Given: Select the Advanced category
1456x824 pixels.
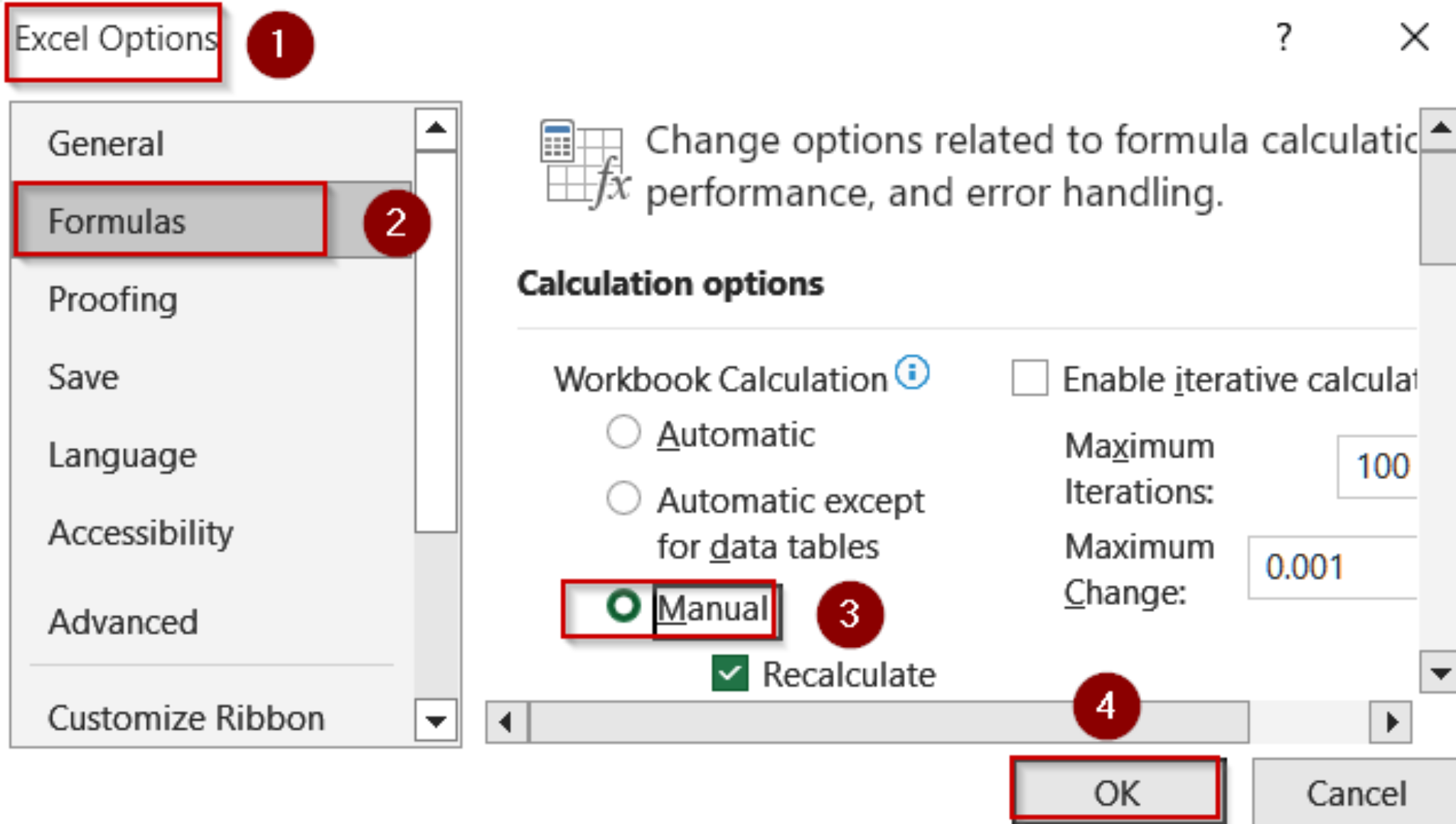Looking at the screenshot, I should pos(123,623).
